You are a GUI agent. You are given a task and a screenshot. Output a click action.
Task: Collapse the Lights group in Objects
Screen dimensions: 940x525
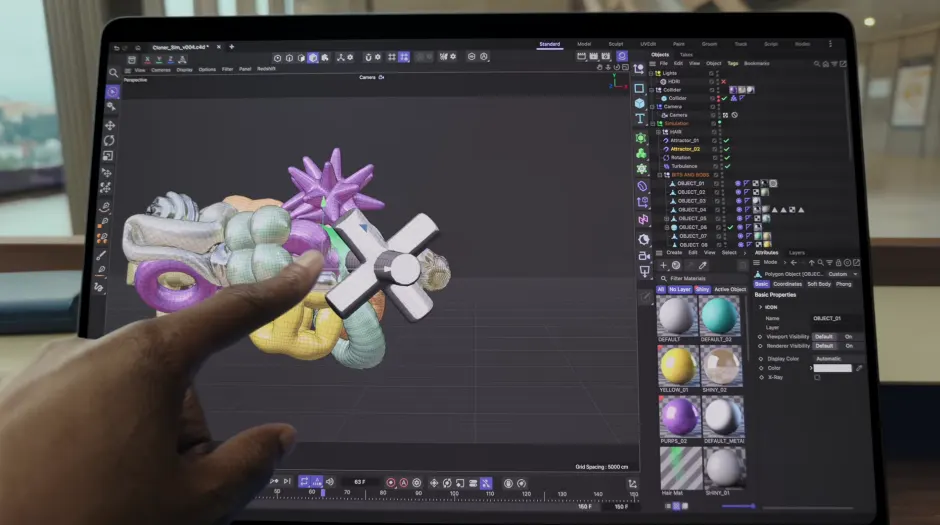point(652,73)
